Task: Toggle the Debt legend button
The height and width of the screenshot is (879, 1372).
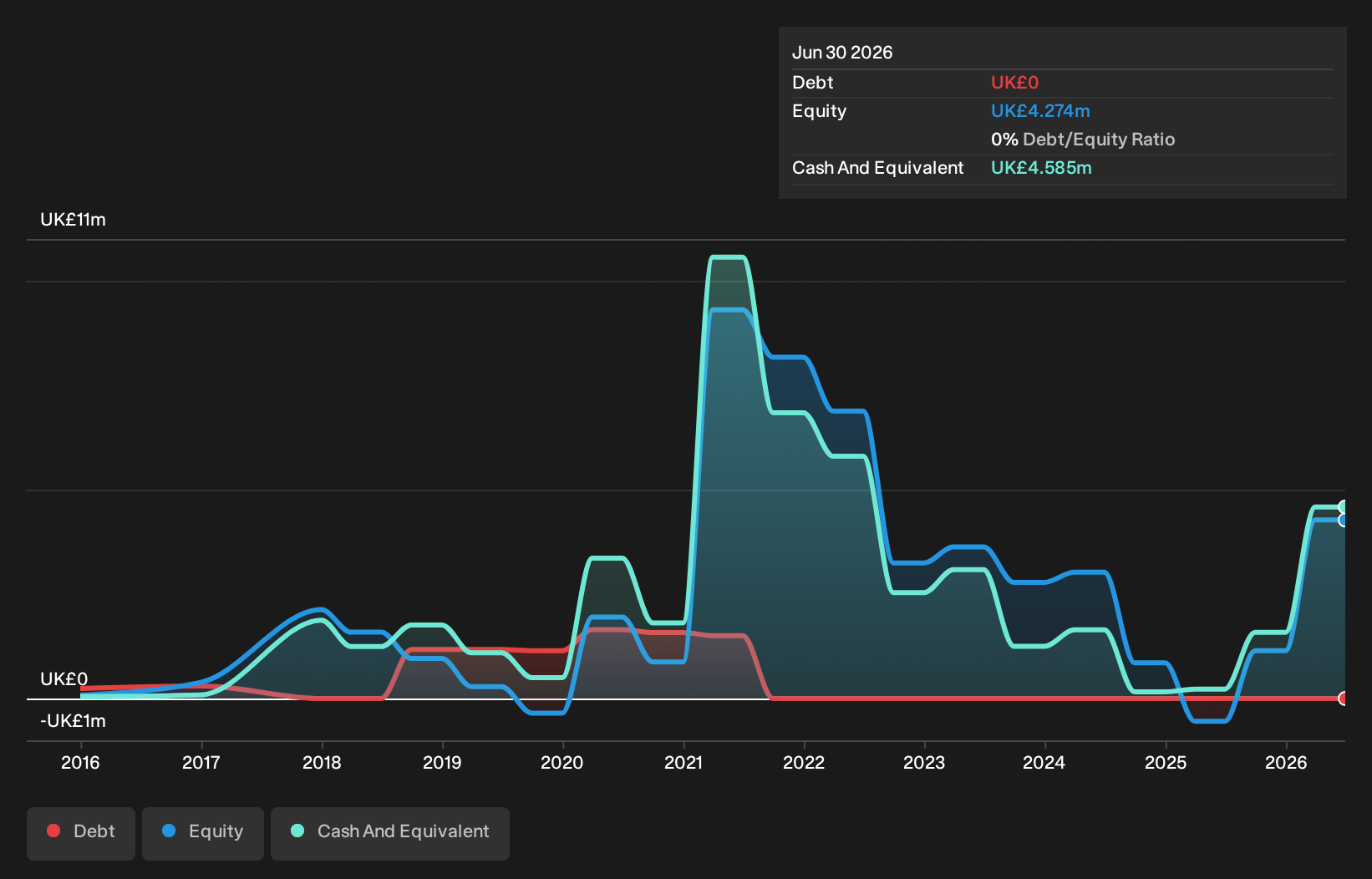Action: click(x=81, y=833)
